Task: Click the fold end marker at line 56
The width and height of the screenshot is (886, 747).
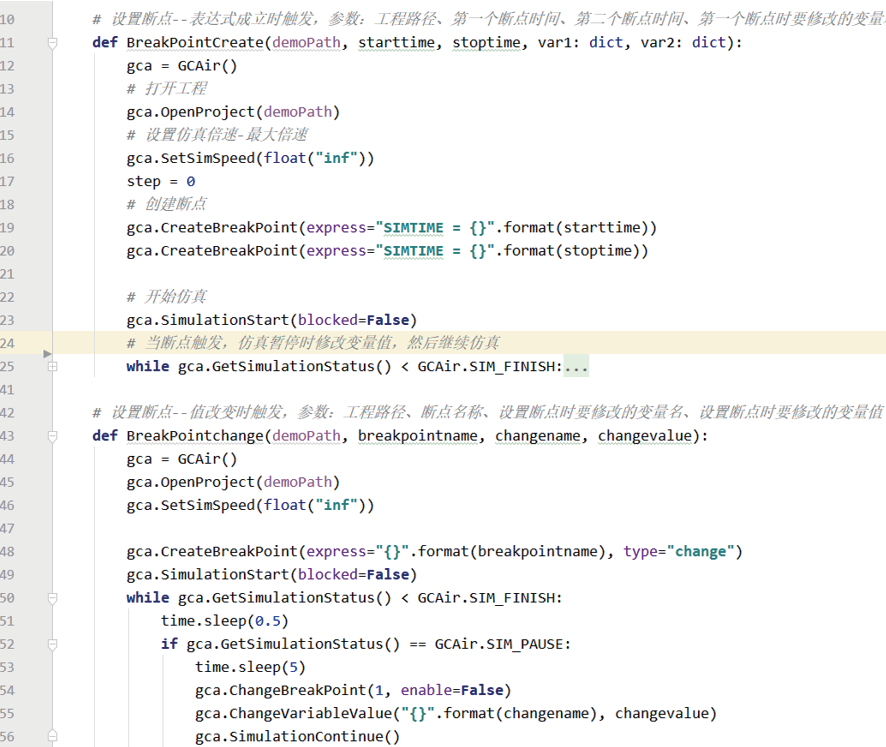Action: pyautogui.click(x=52, y=737)
